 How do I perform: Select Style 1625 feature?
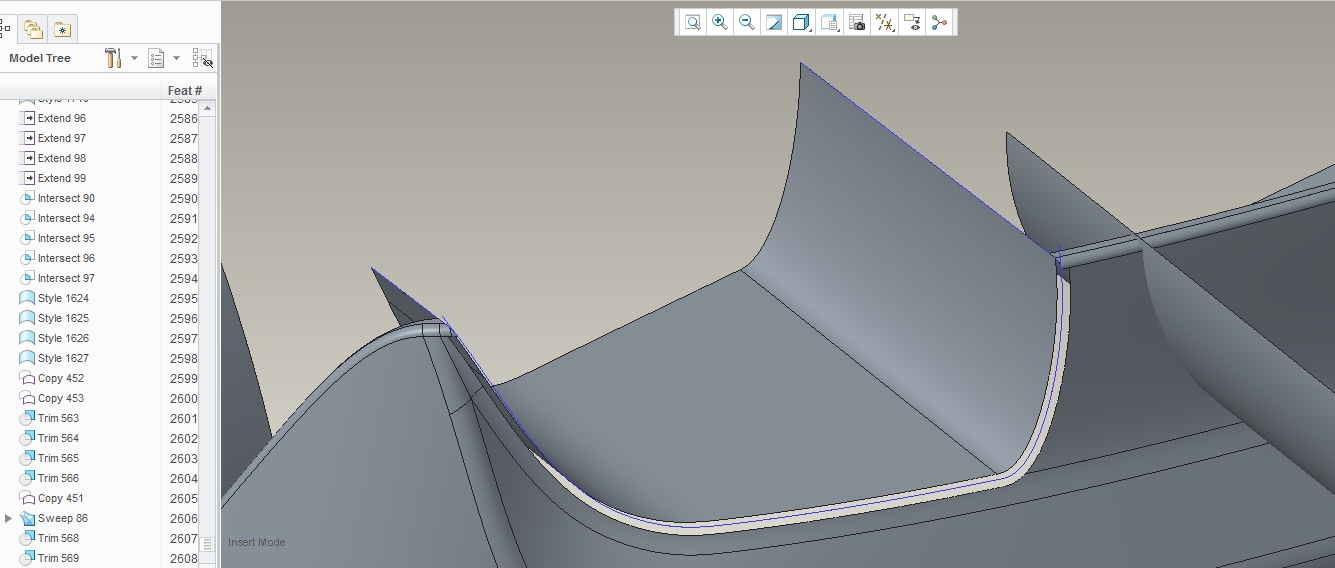(63, 318)
